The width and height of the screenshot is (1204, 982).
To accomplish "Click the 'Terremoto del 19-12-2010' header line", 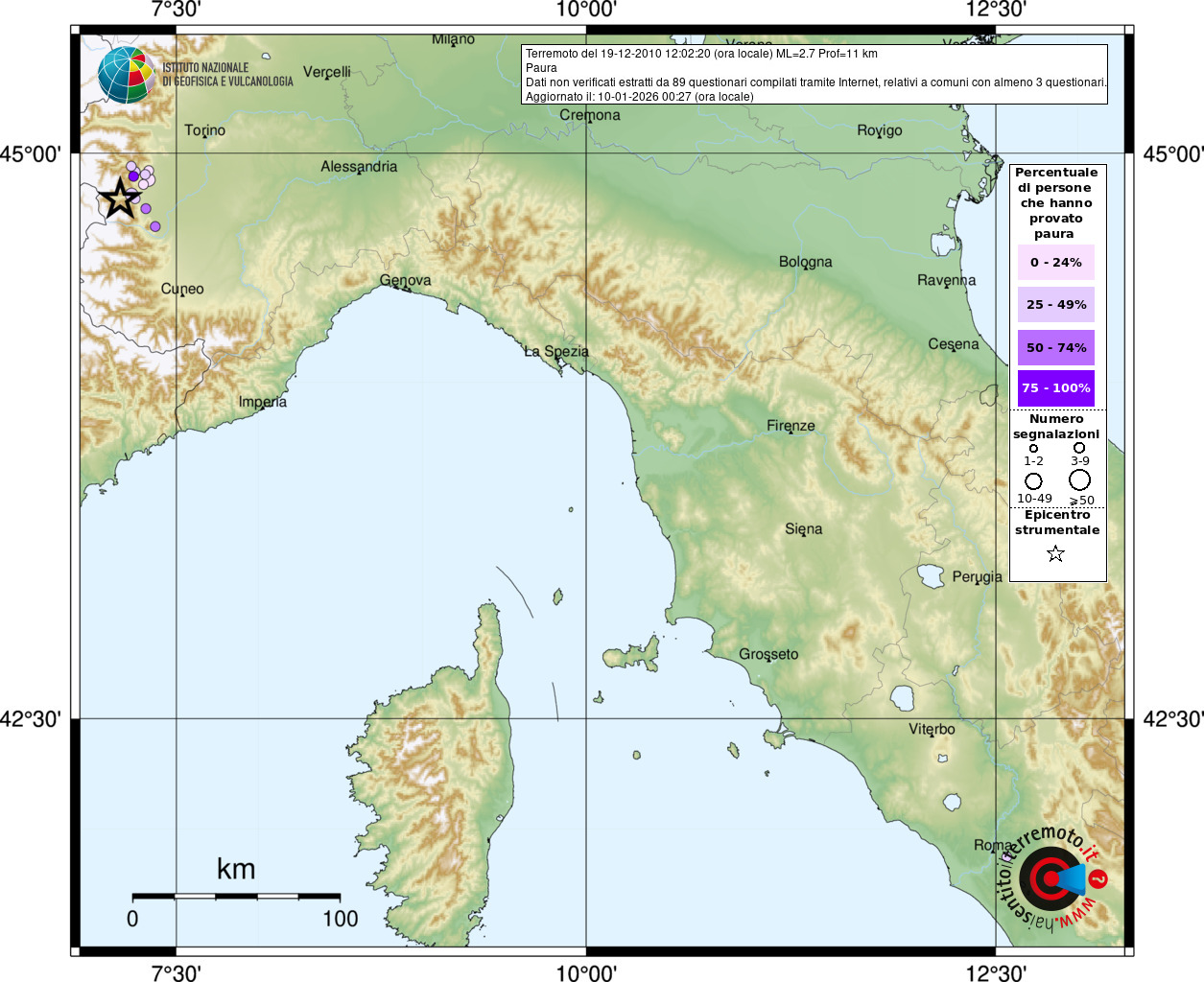I will [701, 54].
